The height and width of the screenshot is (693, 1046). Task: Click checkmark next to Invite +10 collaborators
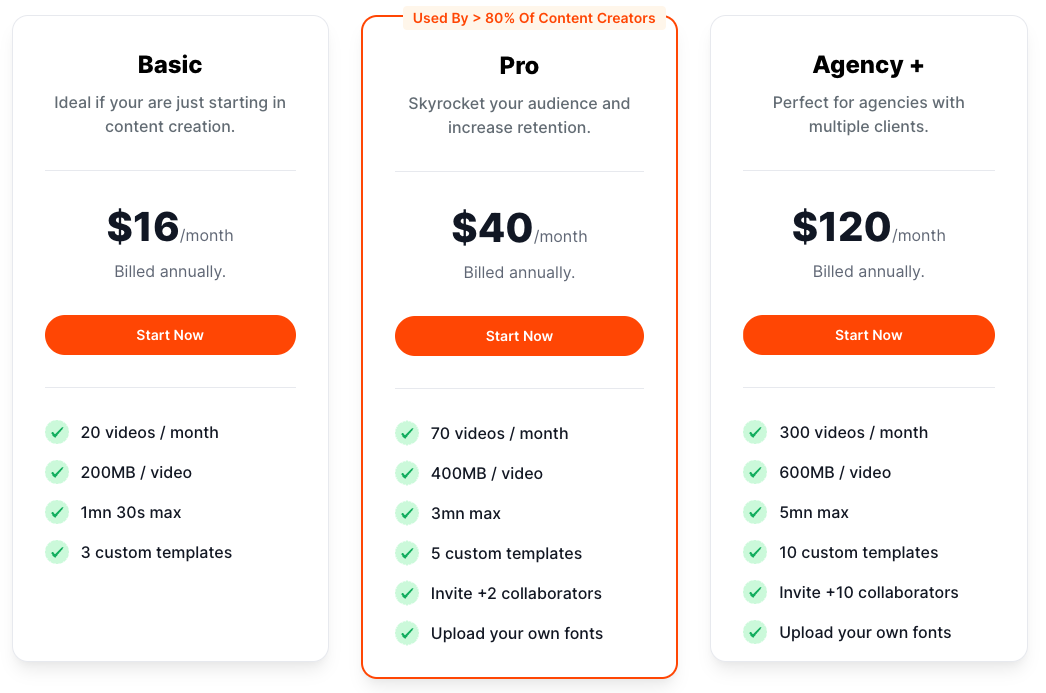coord(755,592)
